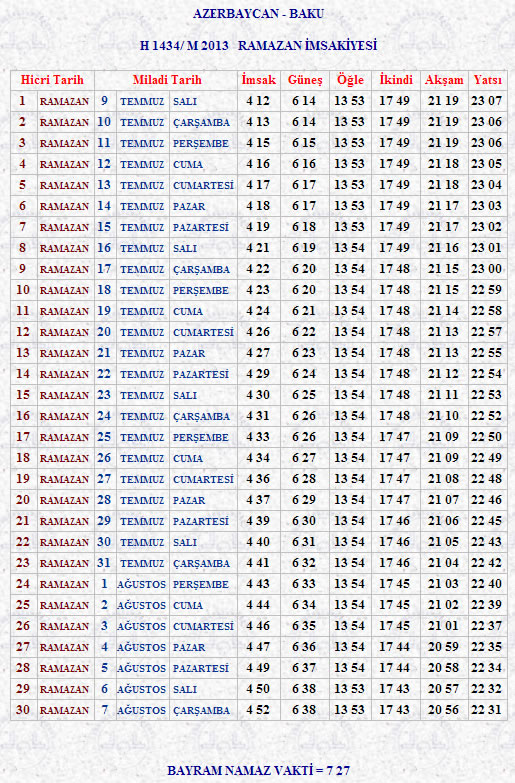Select the Miladi Tarih column header
This screenshot has width=515, height=783.
[167, 80]
